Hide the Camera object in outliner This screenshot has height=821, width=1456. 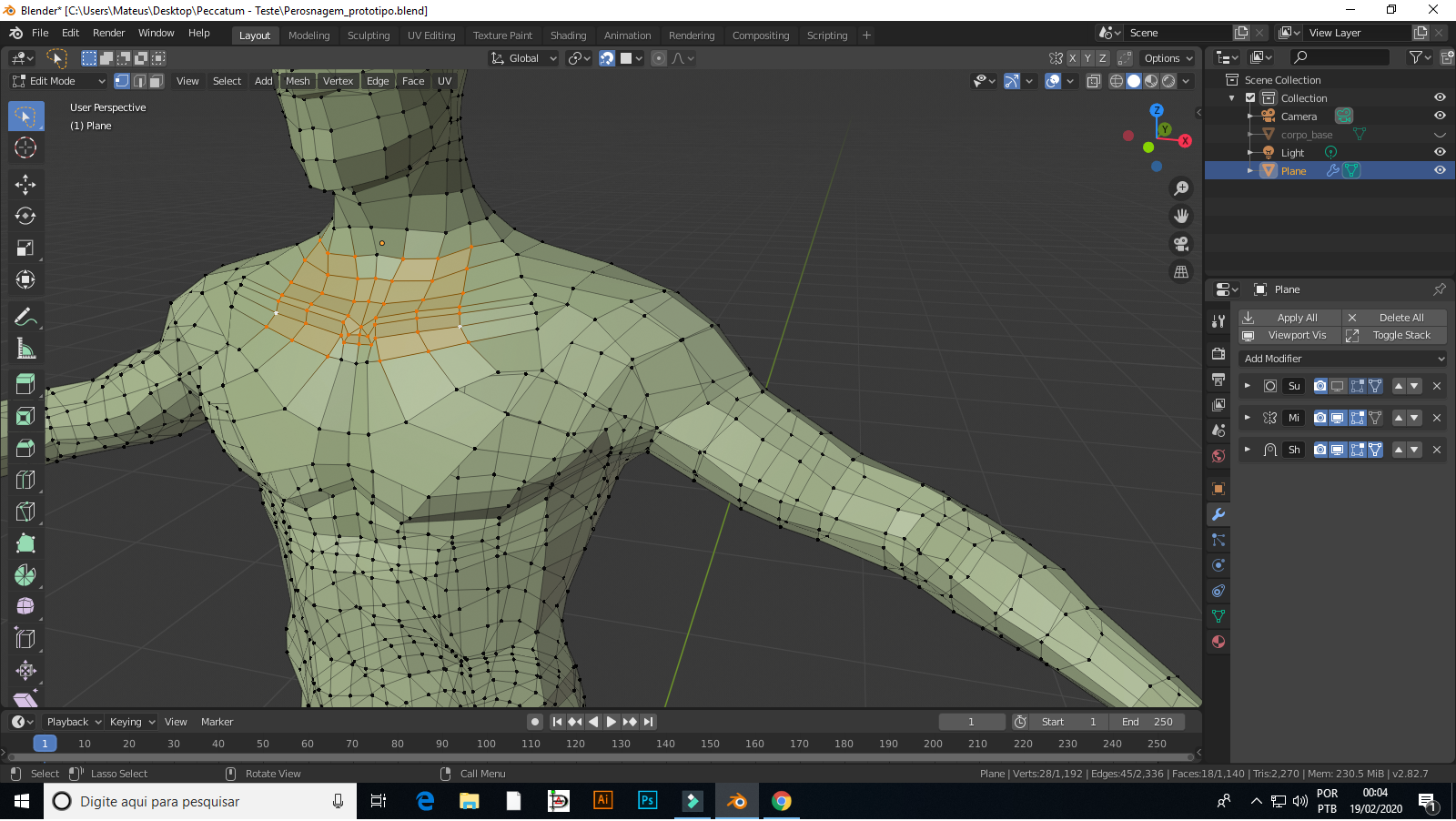[x=1440, y=116]
